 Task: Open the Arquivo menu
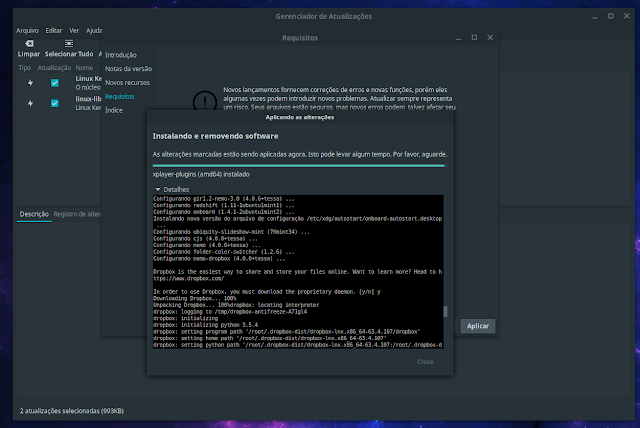tap(27, 31)
